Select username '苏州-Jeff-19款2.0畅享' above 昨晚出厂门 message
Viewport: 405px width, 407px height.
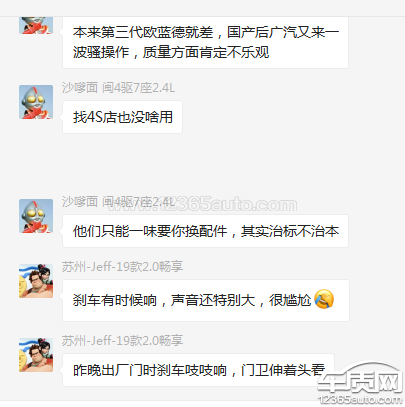122,341
